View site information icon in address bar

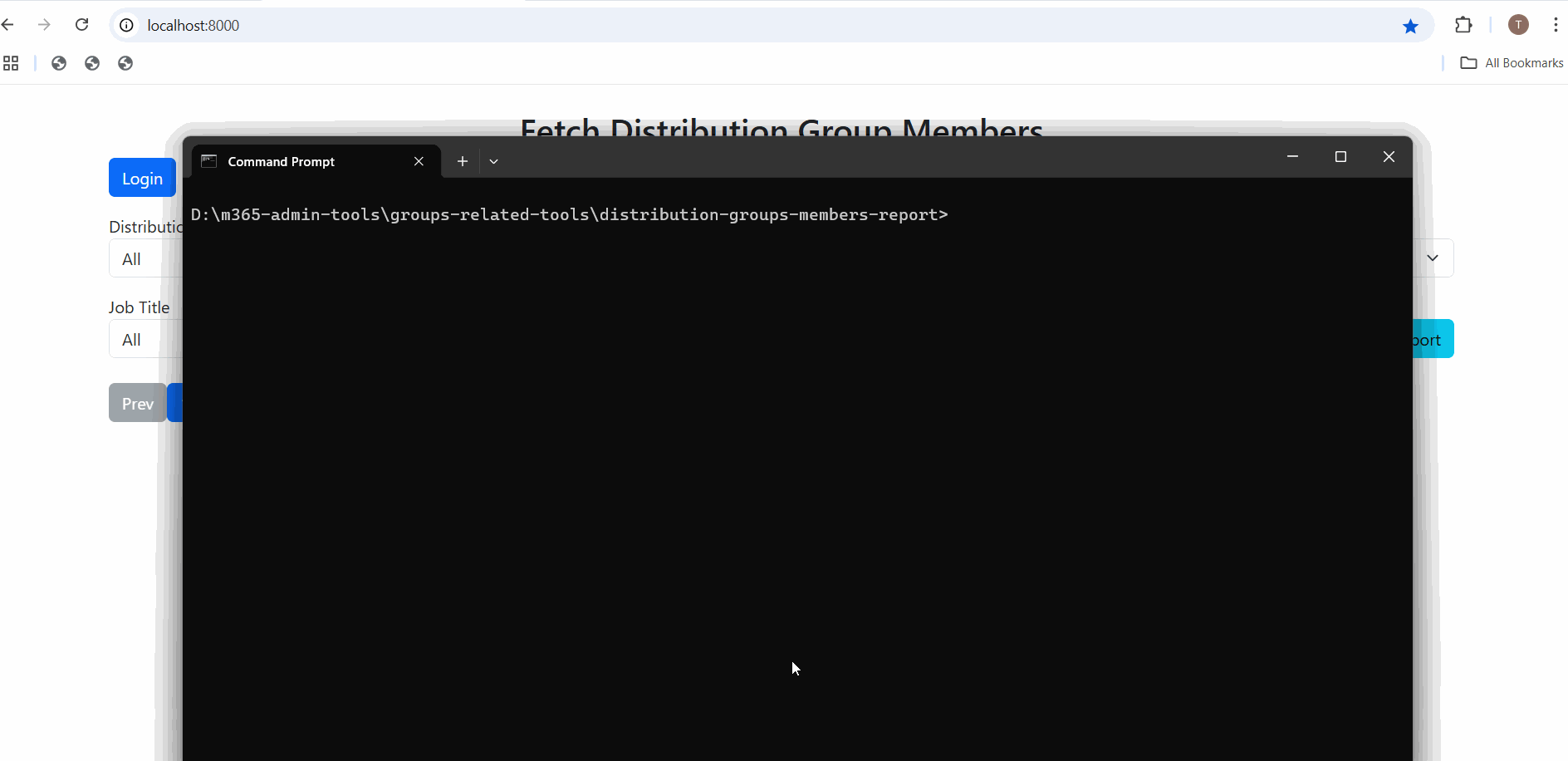[126, 26]
